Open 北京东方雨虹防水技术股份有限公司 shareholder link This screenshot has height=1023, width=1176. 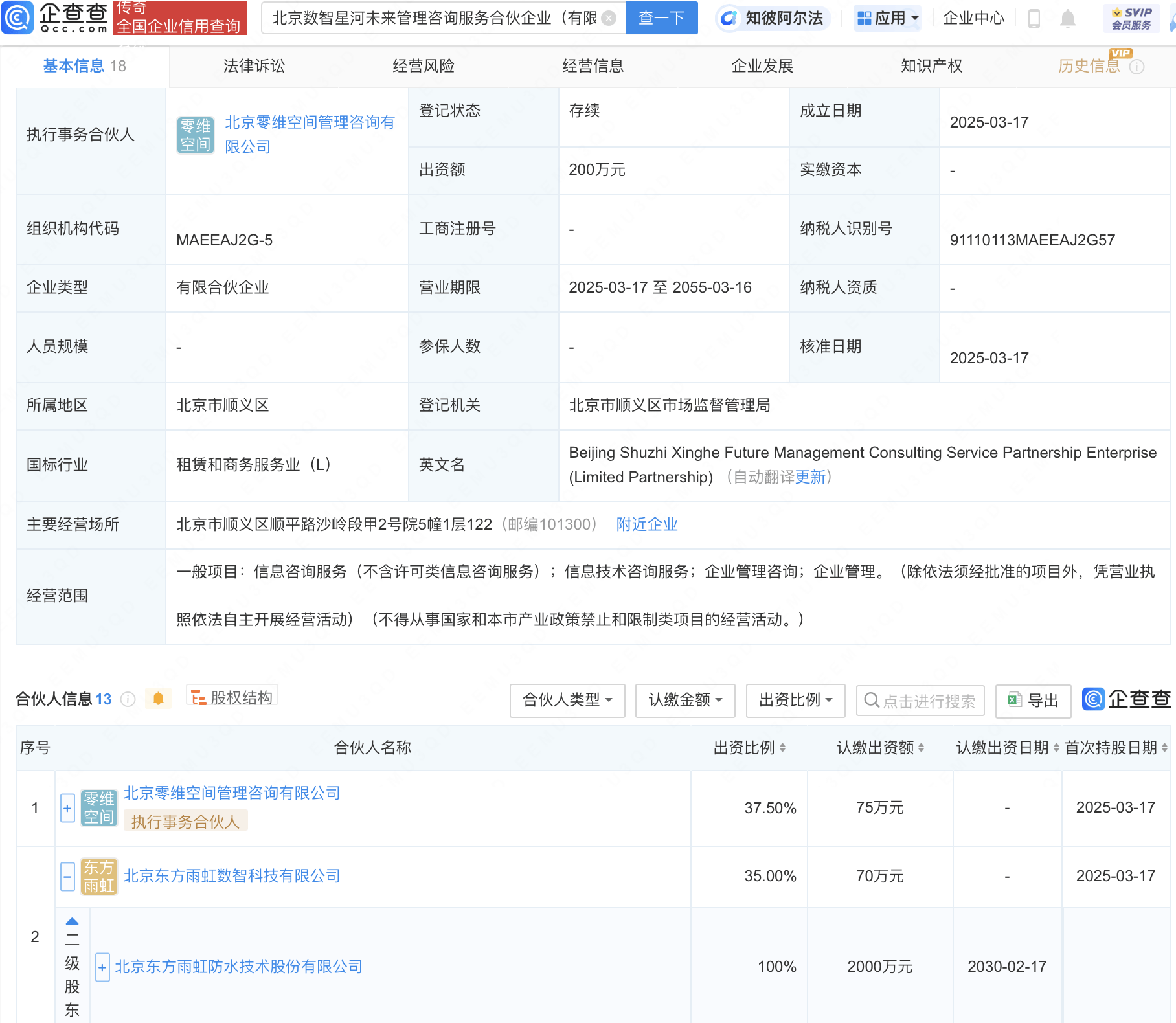pyautogui.click(x=239, y=967)
